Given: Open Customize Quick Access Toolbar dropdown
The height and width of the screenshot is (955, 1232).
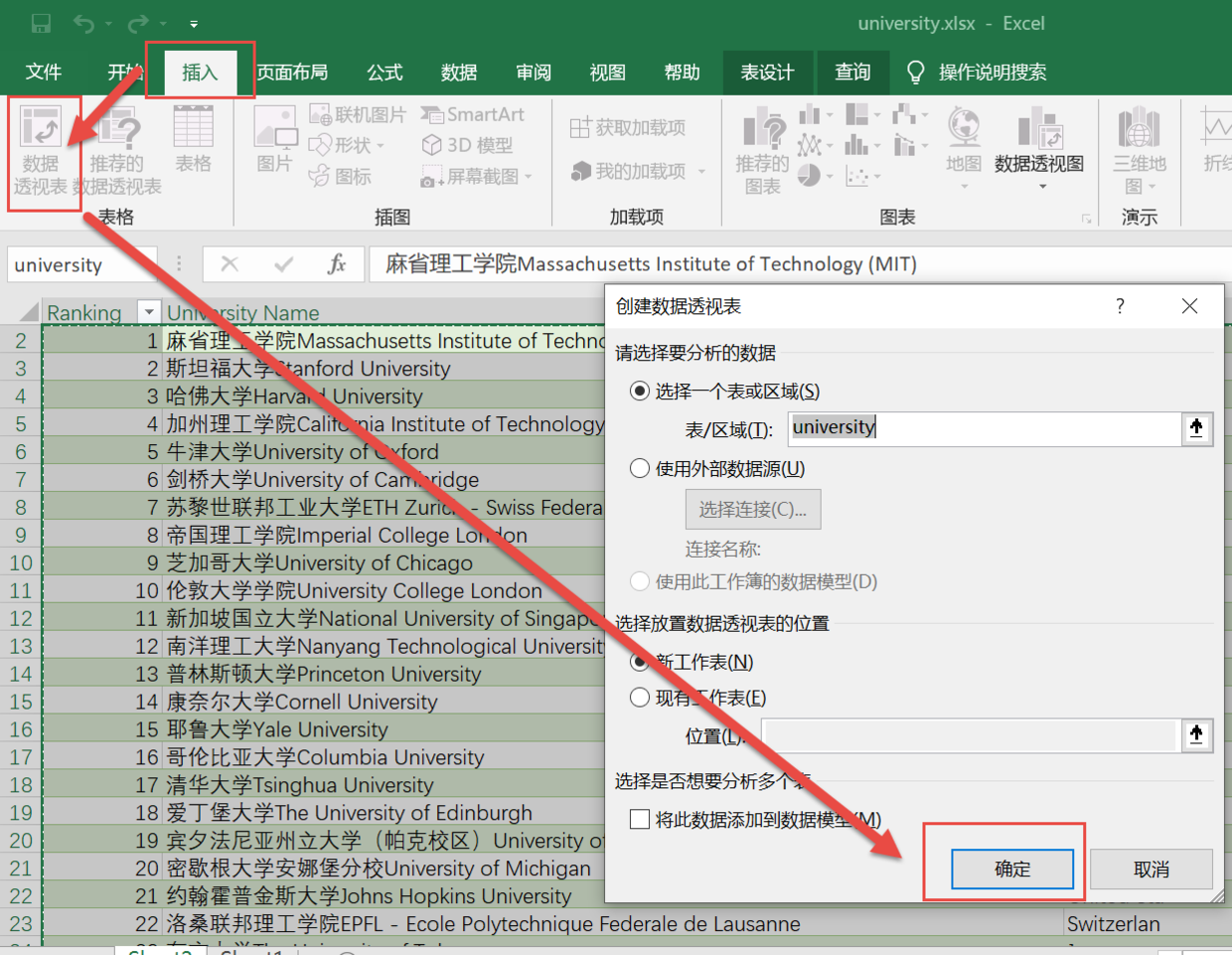Looking at the screenshot, I should 194,24.
